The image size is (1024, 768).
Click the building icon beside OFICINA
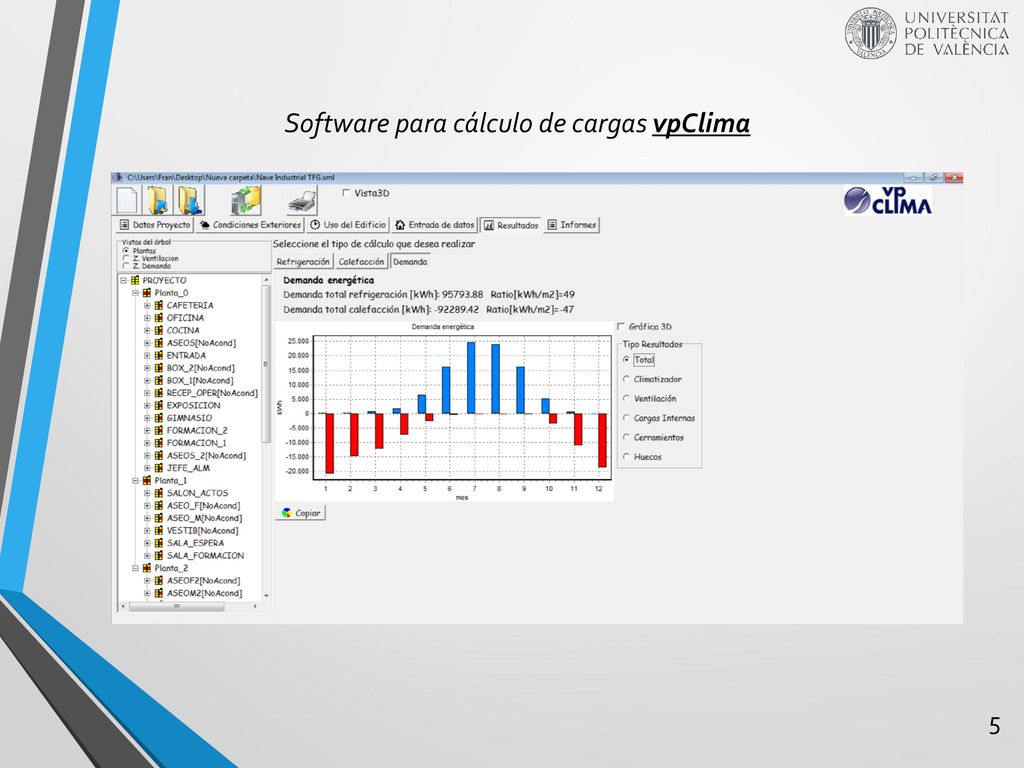159,317
